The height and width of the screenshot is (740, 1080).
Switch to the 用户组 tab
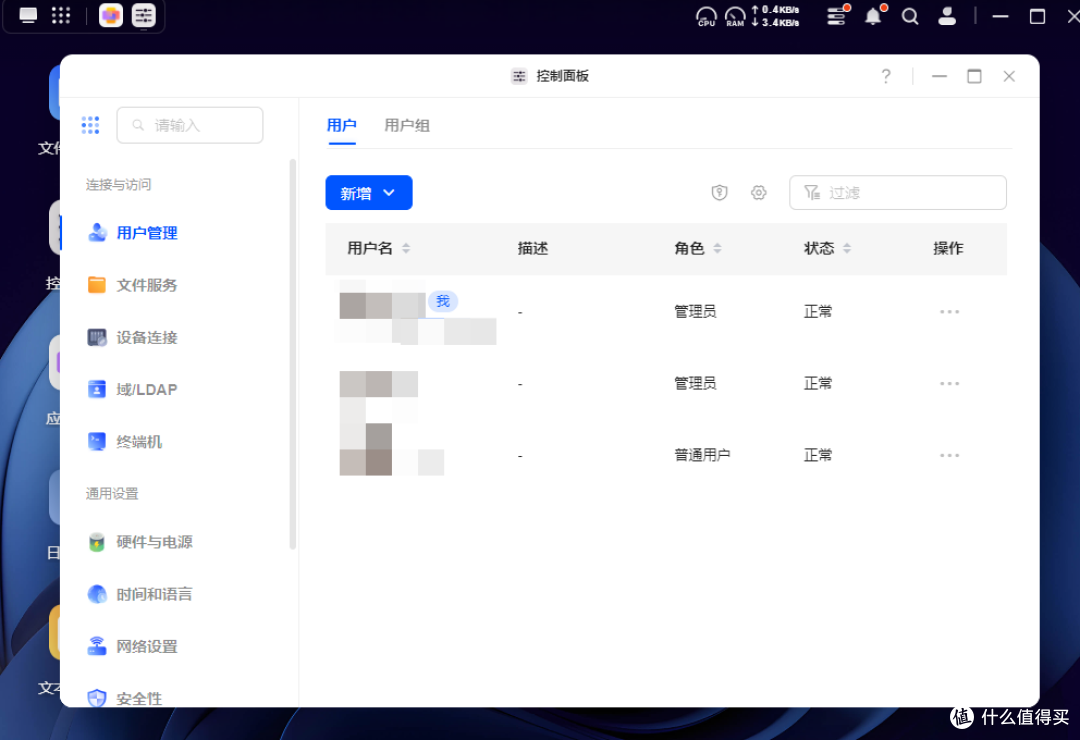[407, 125]
